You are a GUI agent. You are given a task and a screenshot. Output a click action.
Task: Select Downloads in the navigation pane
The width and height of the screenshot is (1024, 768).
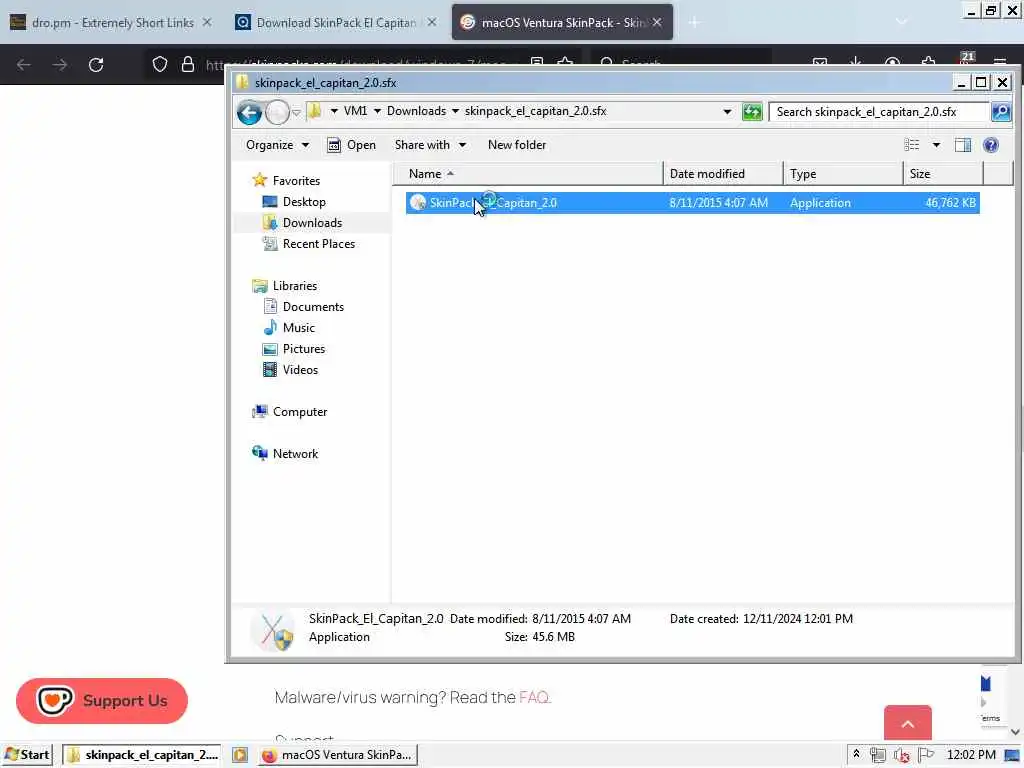coord(312,223)
